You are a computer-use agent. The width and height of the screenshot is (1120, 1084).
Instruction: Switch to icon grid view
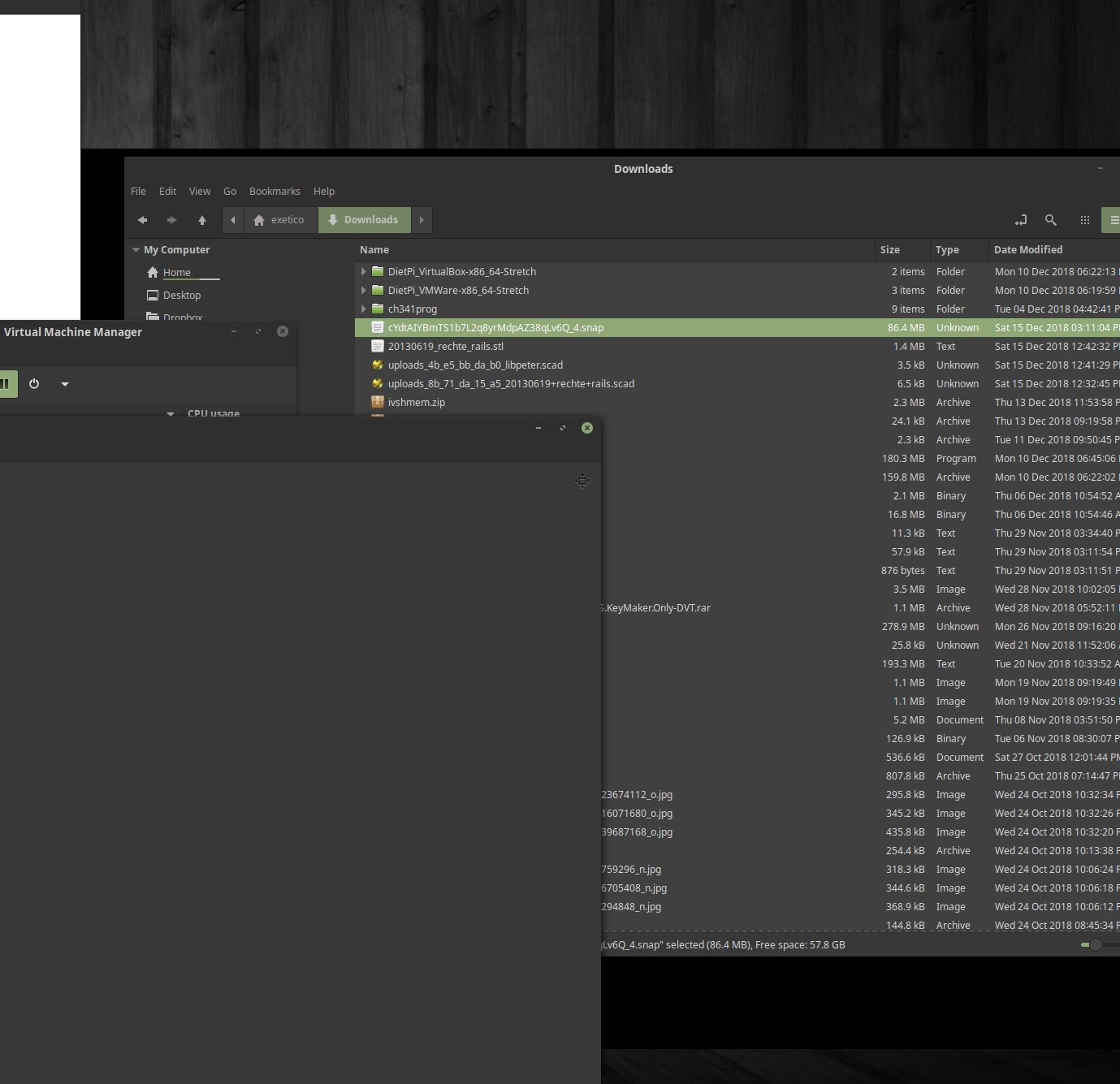click(1084, 220)
